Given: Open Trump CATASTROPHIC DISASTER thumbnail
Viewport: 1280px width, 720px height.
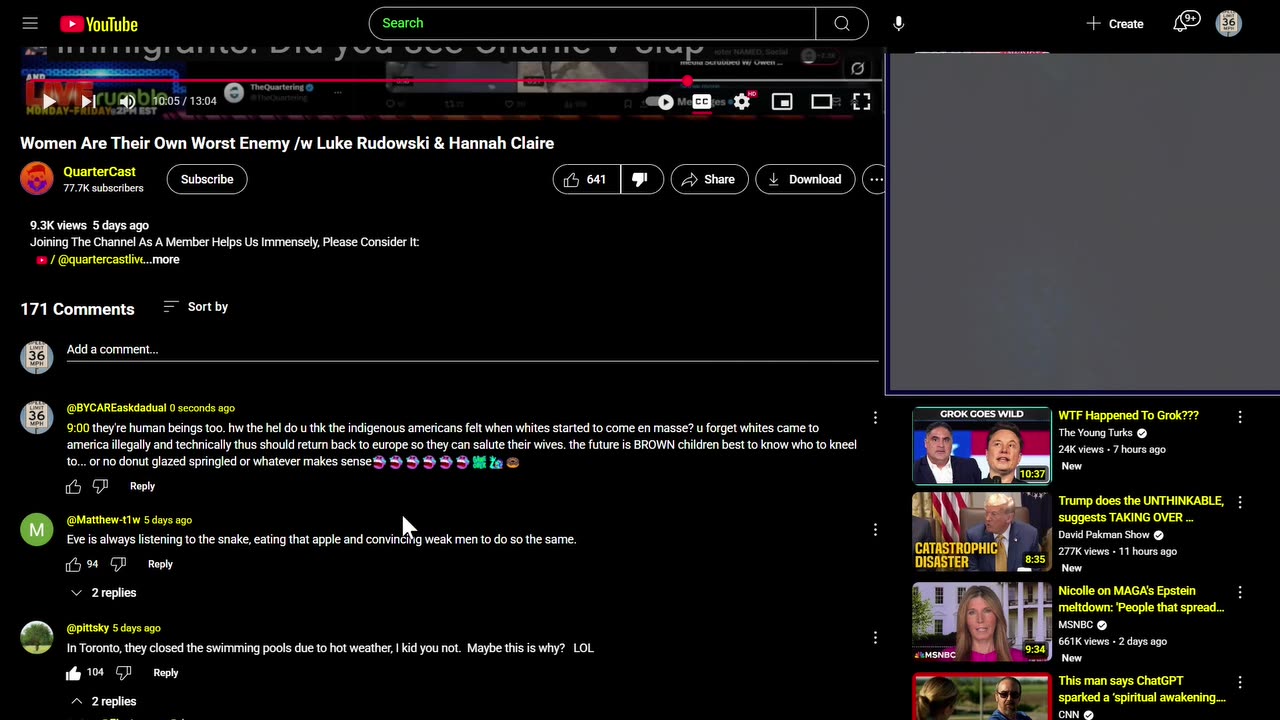Looking at the screenshot, I should click(981, 531).
